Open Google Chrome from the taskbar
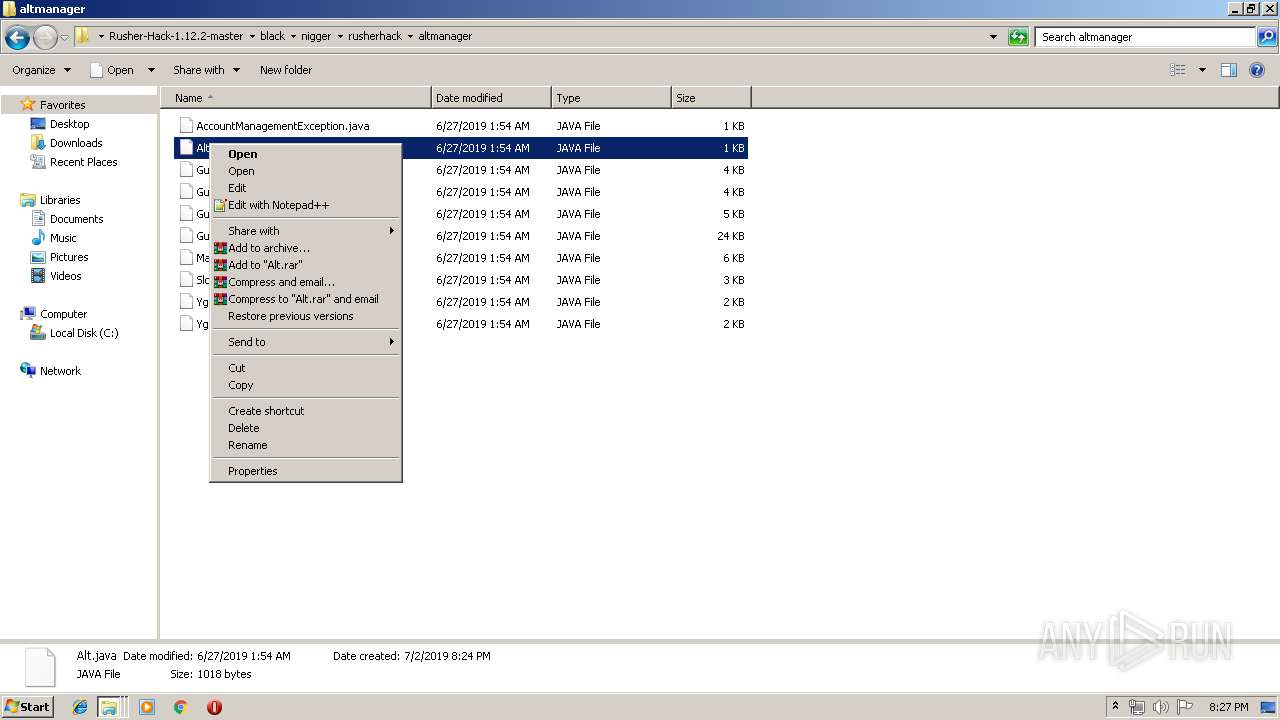 180,707
